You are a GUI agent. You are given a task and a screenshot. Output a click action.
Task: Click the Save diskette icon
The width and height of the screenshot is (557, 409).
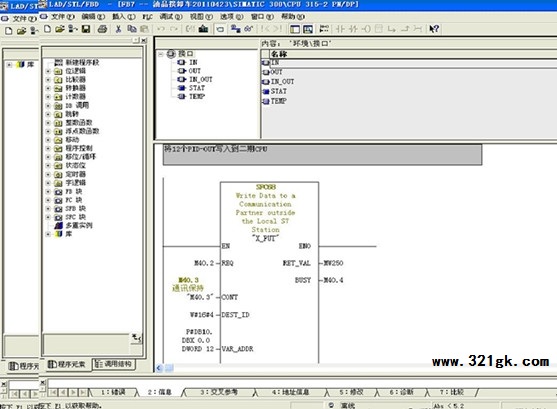tap(86, 29)
